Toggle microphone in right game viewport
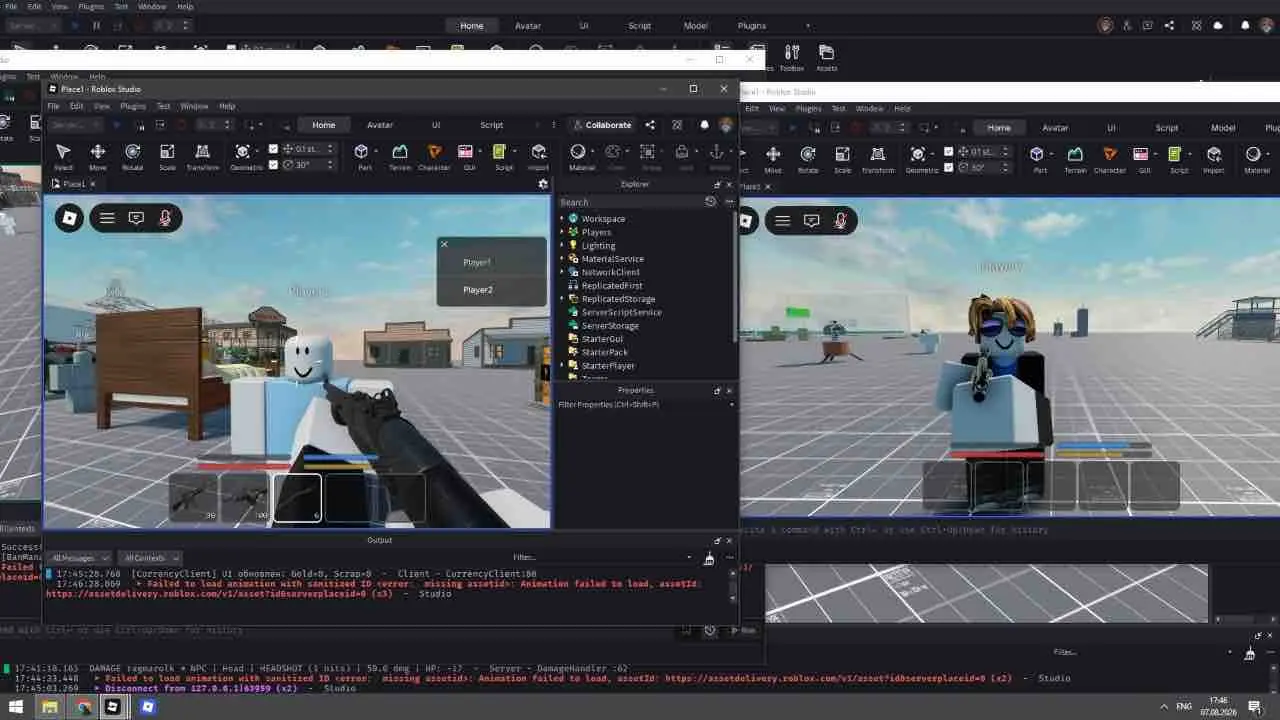The width and height of the screenshot is (1280, 720). click(840, 221)
